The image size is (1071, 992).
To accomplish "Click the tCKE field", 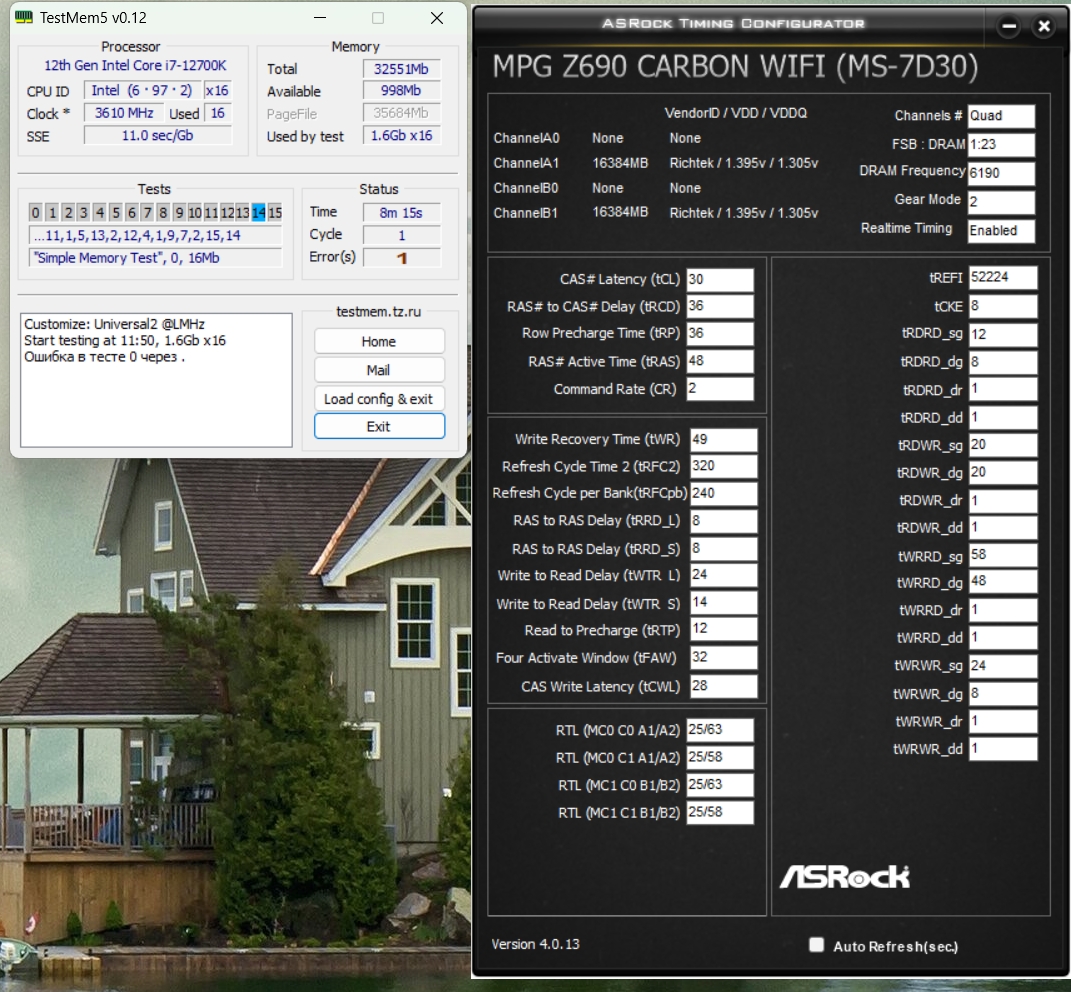I will pos(1003,306).
